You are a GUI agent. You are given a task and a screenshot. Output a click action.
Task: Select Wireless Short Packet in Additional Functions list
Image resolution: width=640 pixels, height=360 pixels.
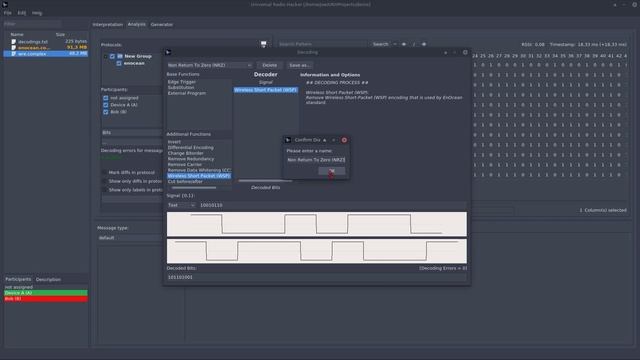click(x=199, y=176)
